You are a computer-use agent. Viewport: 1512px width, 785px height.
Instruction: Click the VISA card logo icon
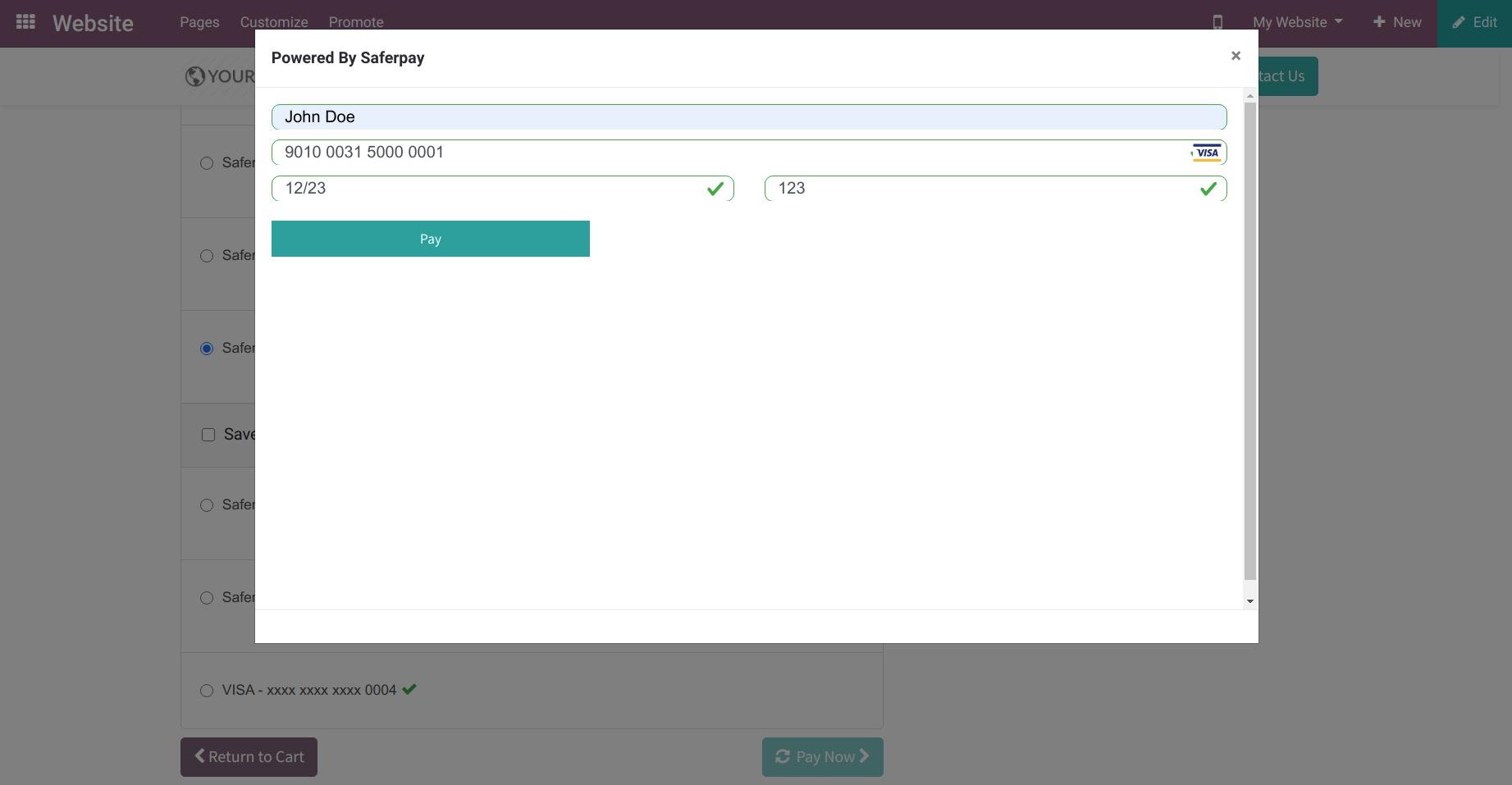[x=1206, y=153]
